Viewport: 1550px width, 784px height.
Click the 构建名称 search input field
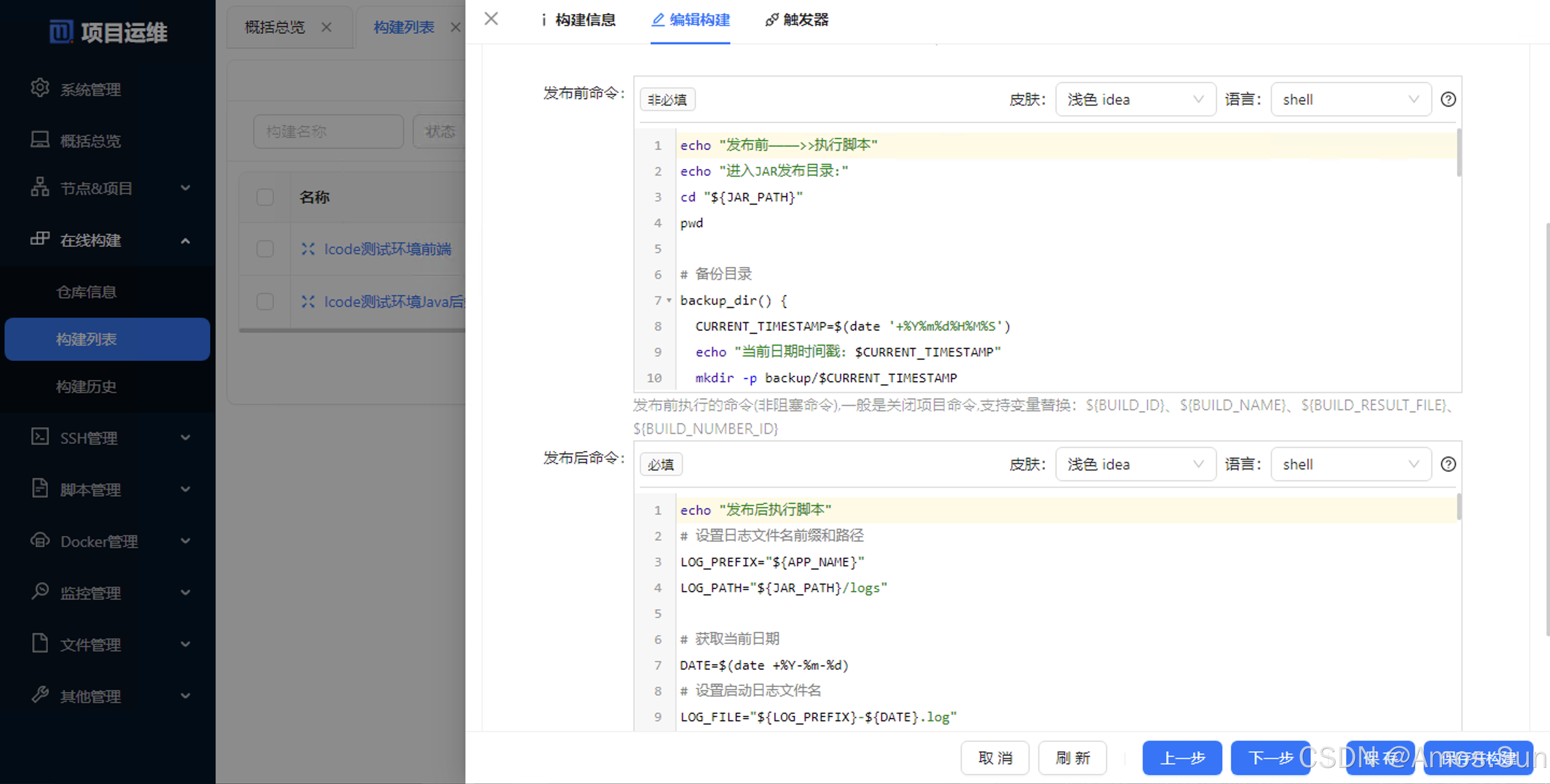click(328, 131)
